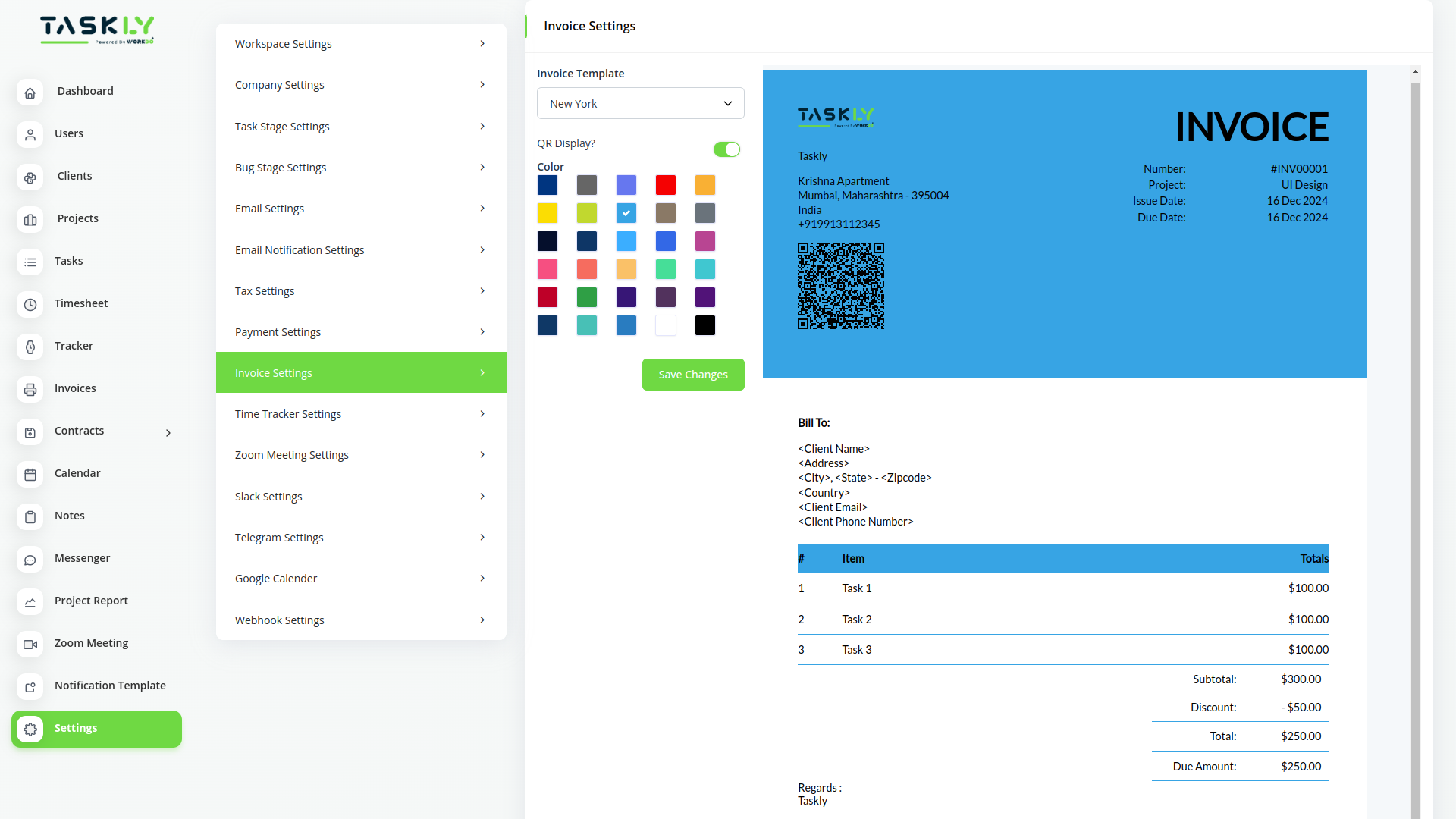Select the black color swatch
The width and height of the screenshot is (1456, 819).
(704, 325)
